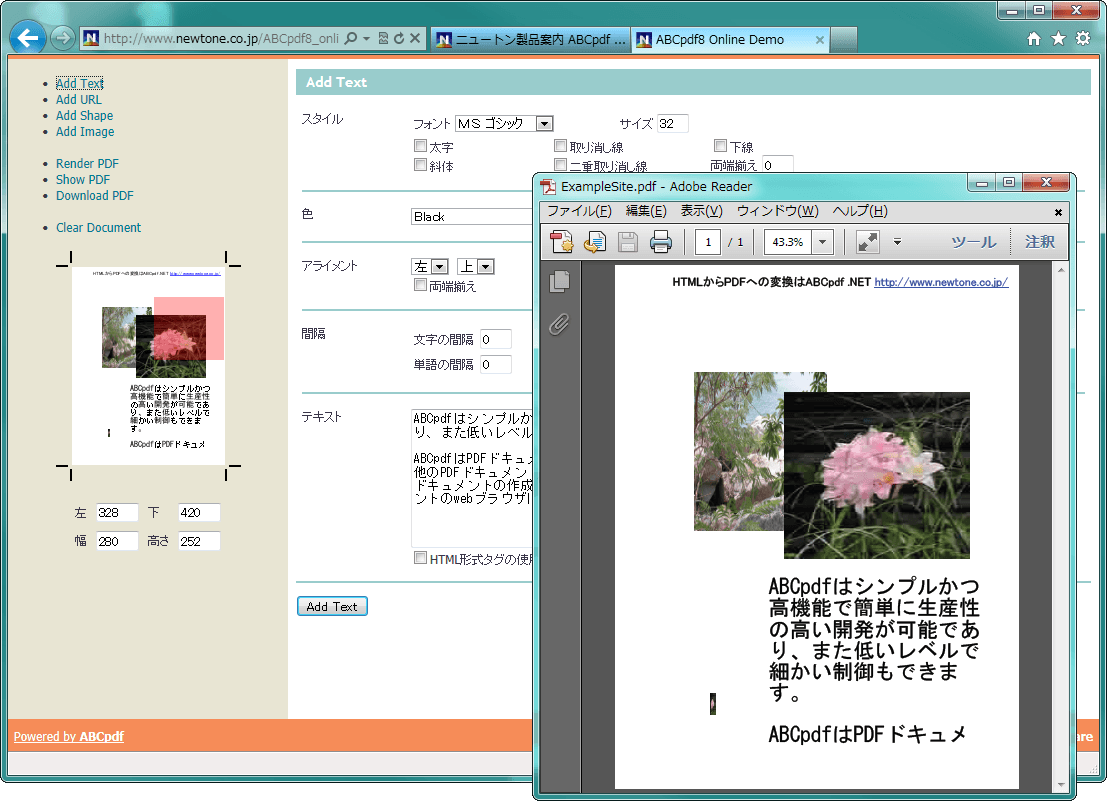This screenshot has width=1107, height=801.
Task: Switch to the ニュートン製品案内 ABCpdf tab
Action: 530,40
